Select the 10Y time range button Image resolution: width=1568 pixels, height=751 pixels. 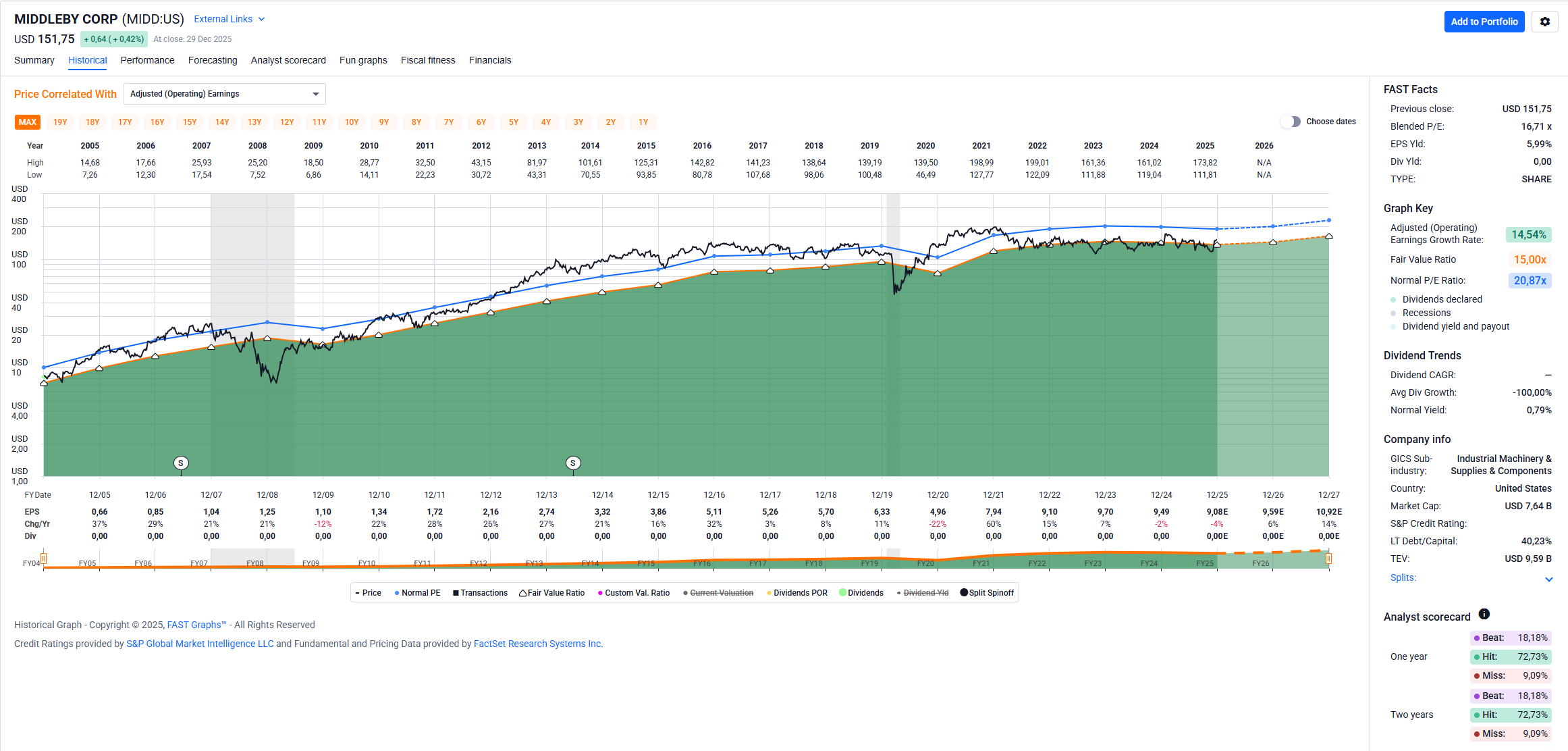352,122
